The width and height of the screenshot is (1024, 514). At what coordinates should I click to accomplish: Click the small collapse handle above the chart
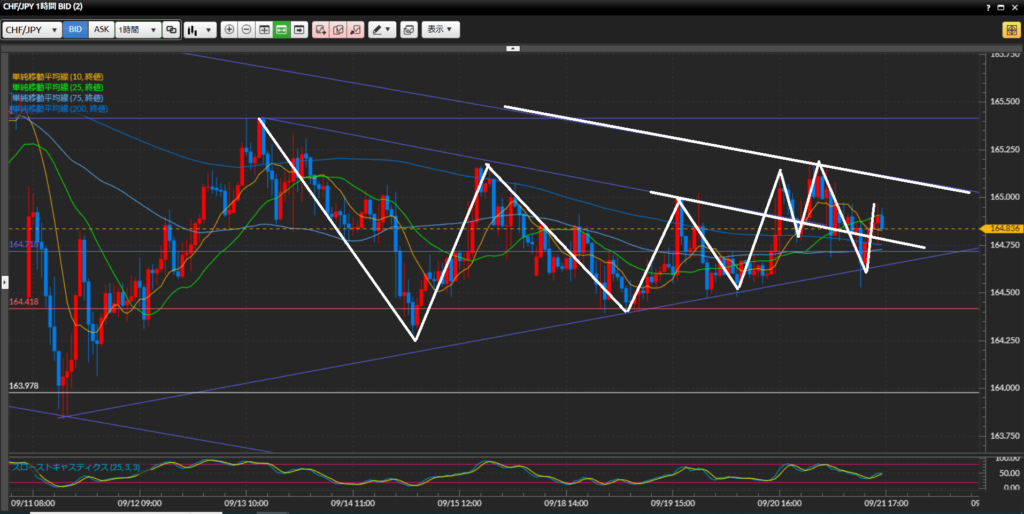tap(514, 47)
